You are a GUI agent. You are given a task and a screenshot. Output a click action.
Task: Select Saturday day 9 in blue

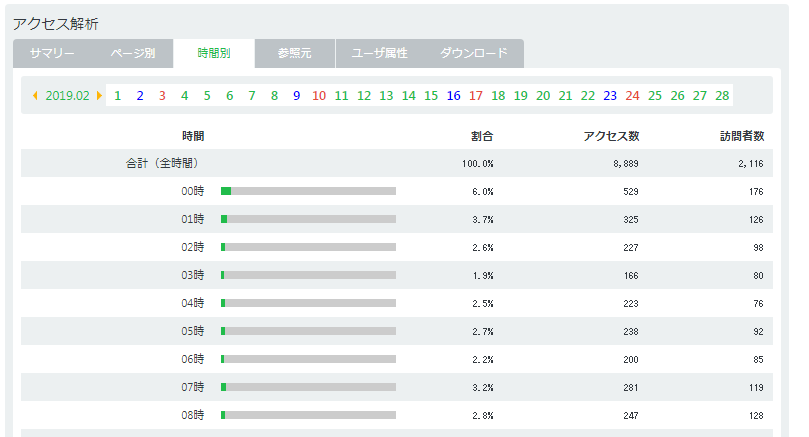tap(297, 95)
